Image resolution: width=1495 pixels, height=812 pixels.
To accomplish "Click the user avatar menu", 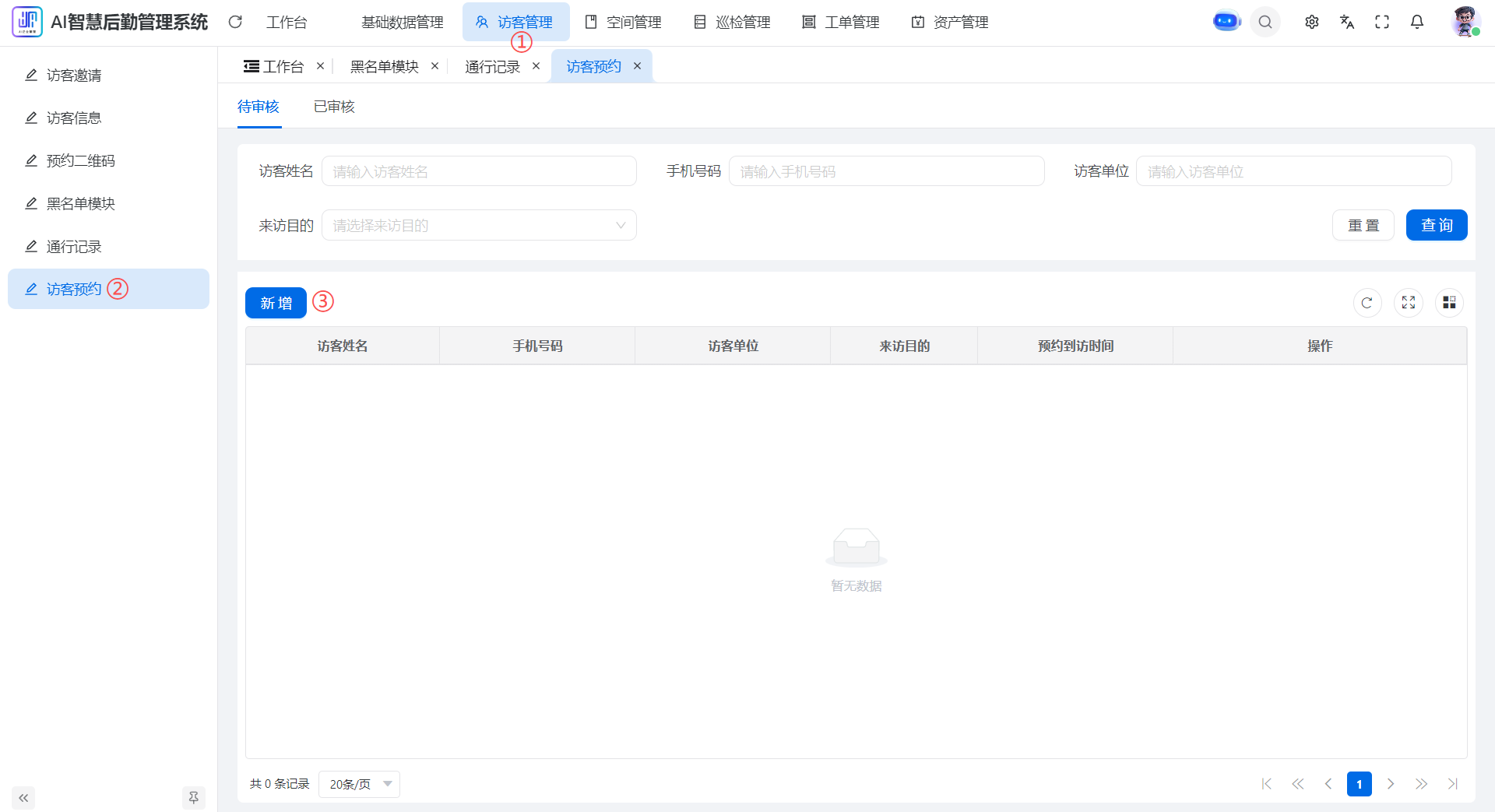I will [1465, 22].
